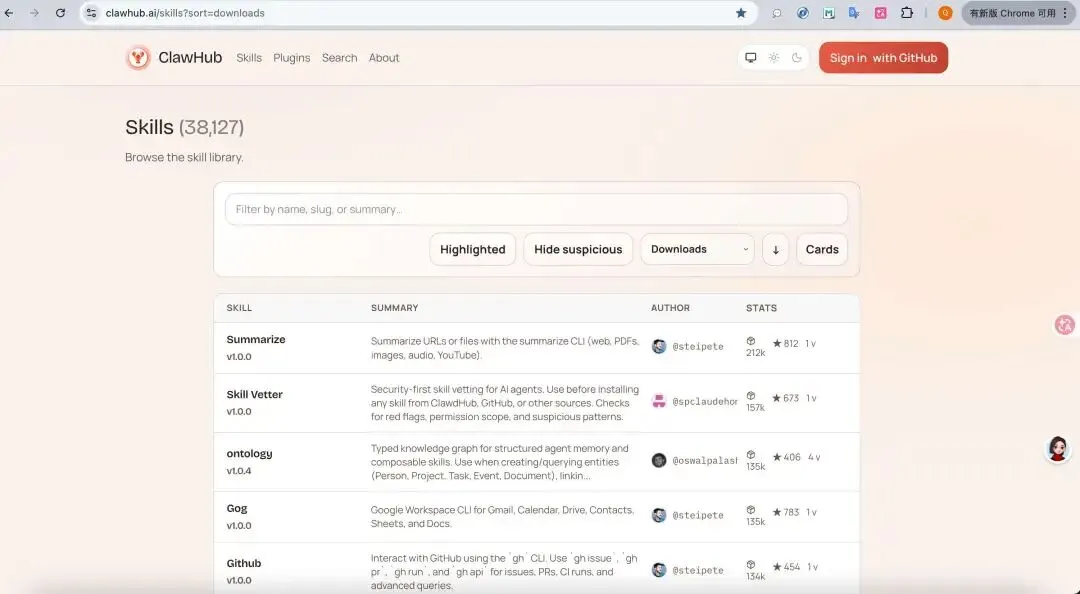
Task: Click the SUMMARY column header
Action: 394,308
